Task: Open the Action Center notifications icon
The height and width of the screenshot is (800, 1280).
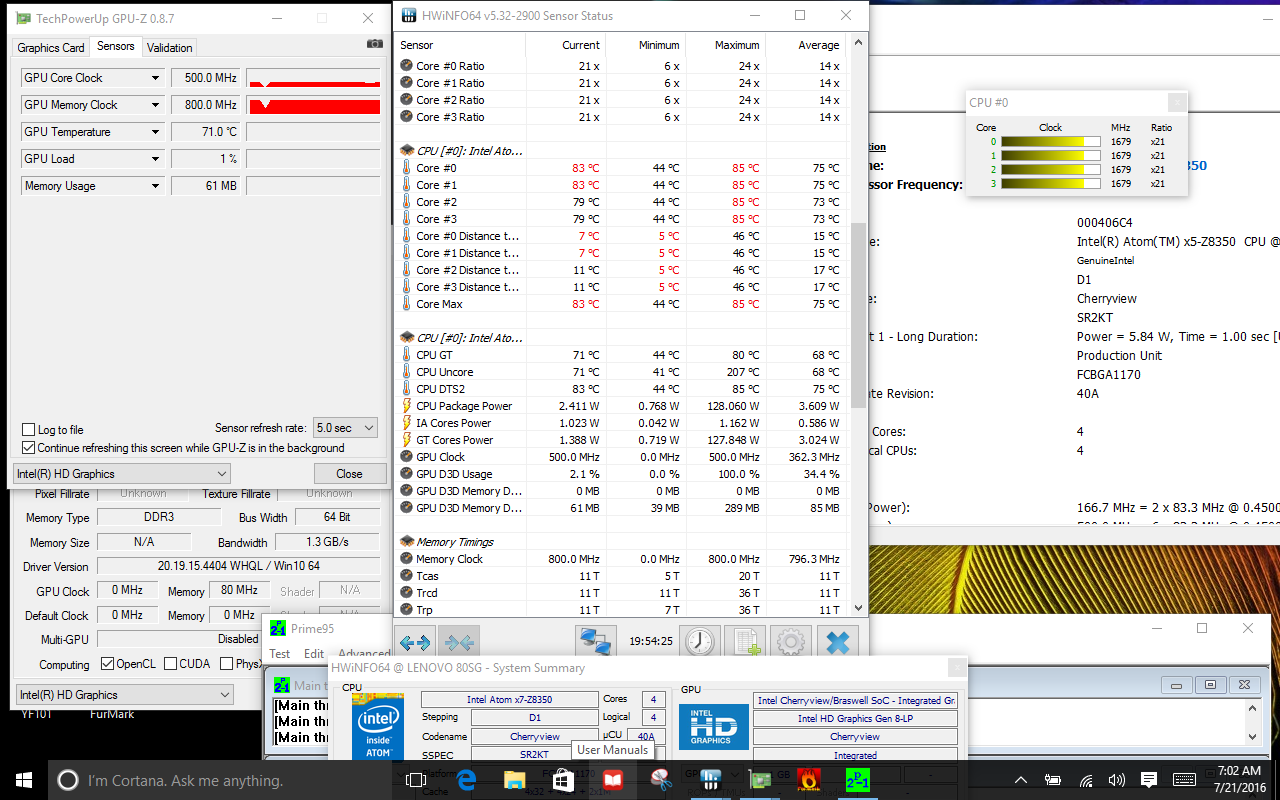Action: (x=1149, y=780)
